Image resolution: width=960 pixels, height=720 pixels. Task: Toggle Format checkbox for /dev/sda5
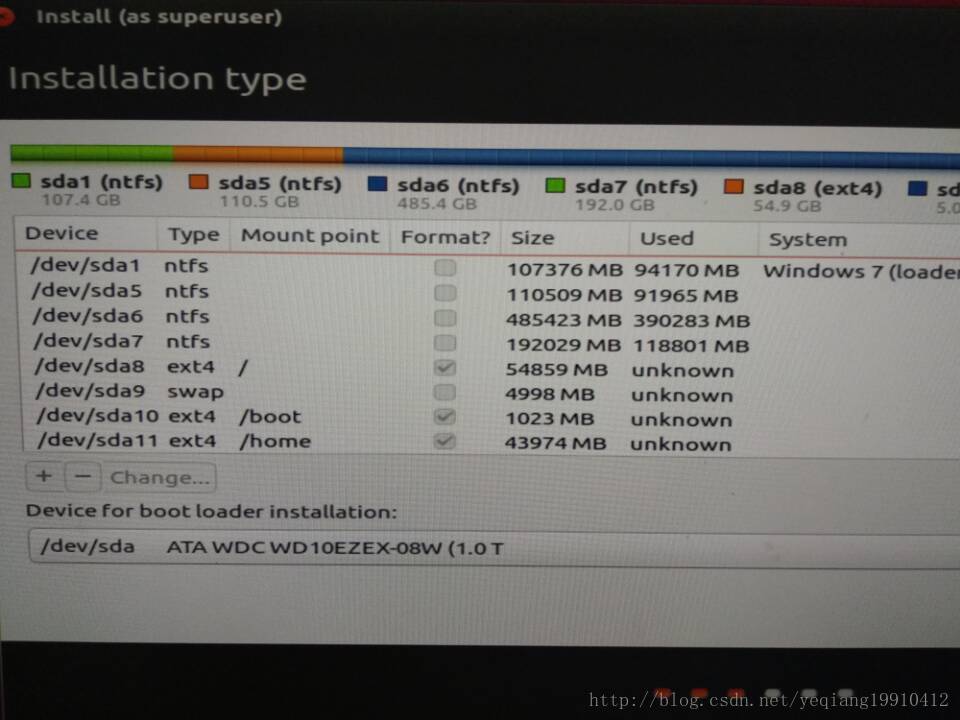click(445, 293)
